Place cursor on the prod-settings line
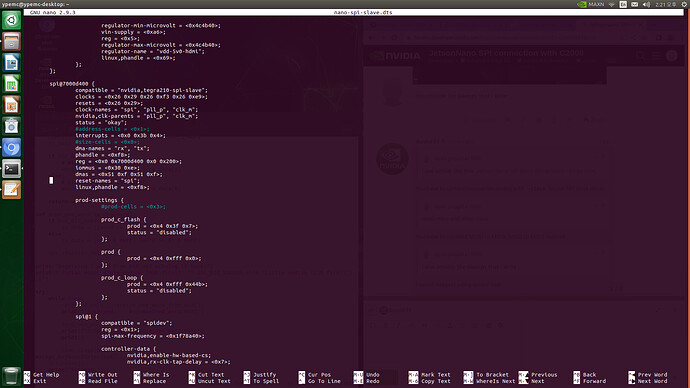This screenshot has width=690, height=388. [x=99, y=200]
